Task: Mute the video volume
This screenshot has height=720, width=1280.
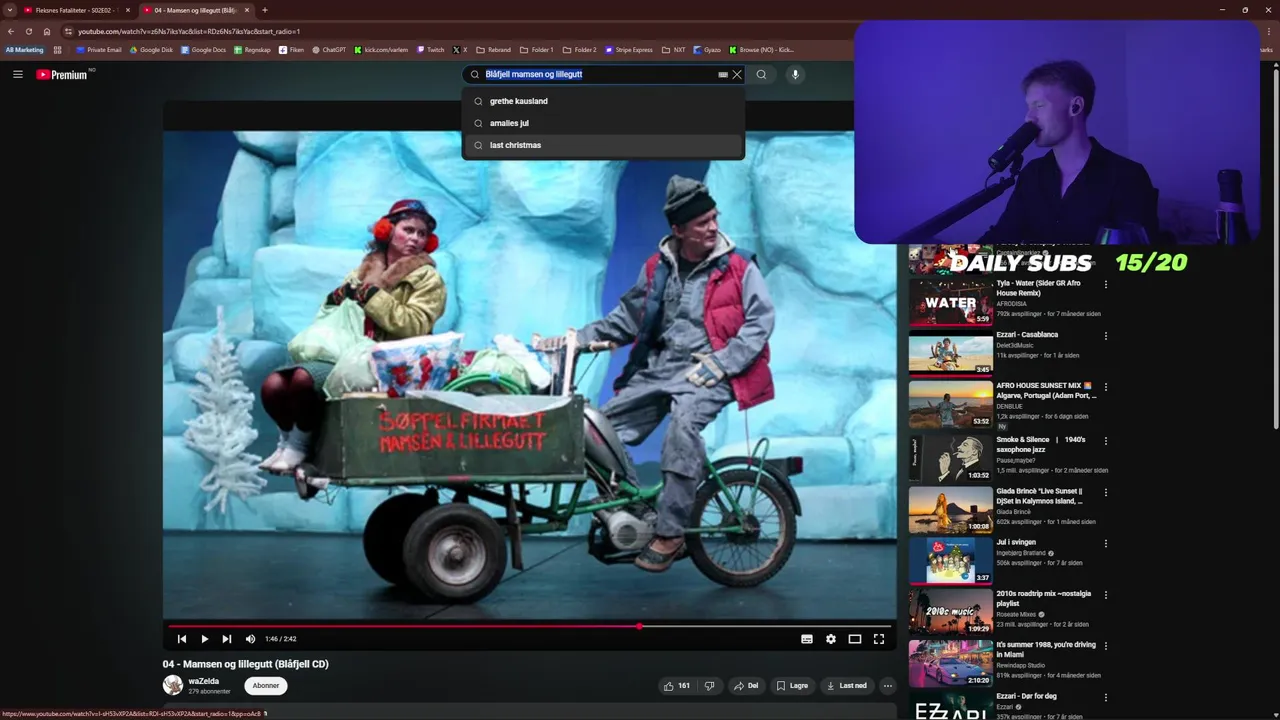Action: pos(250,639)
